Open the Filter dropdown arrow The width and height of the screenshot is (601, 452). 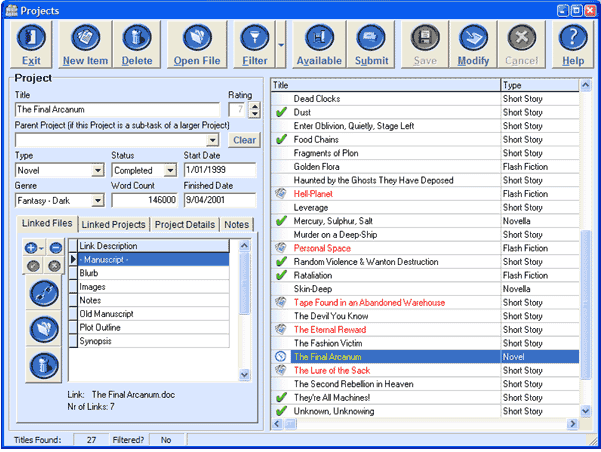pos(281,45)
